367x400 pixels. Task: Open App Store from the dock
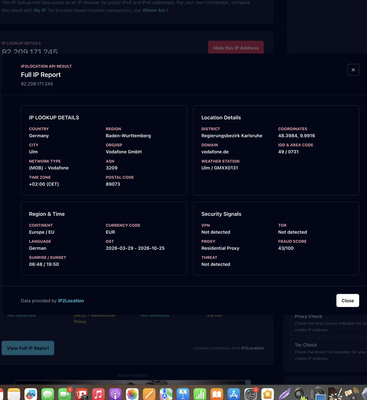[x=234, y=394]
